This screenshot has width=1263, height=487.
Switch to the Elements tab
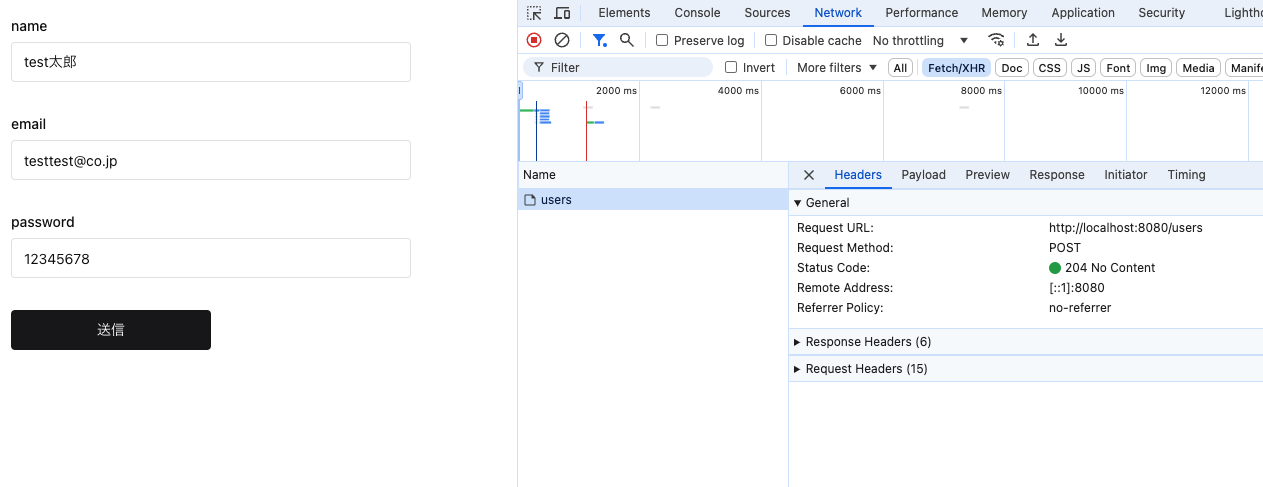click(x=624, y=13)
